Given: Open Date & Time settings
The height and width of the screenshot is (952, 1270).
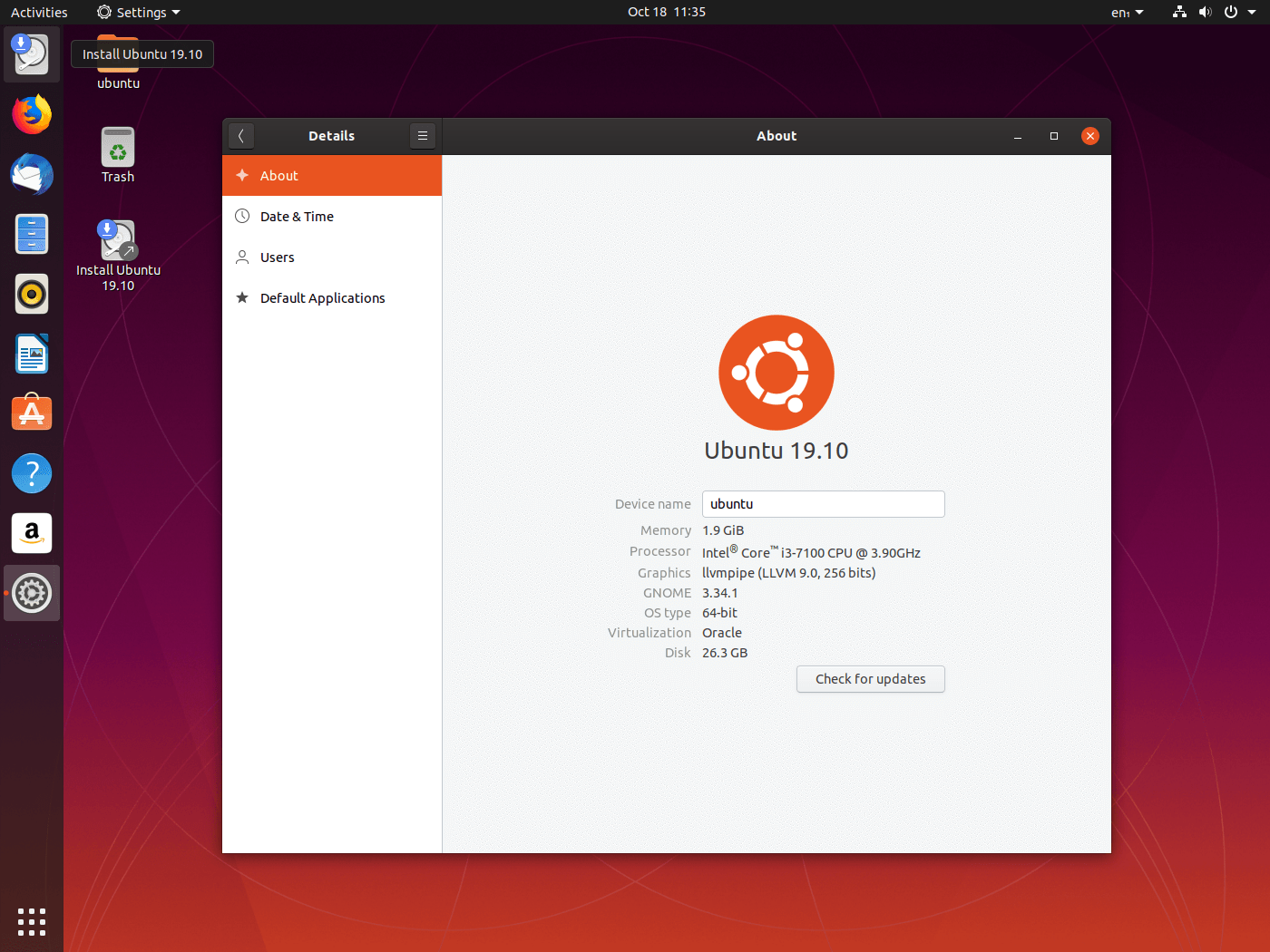Looking at the screenshot, I should 332,217.
